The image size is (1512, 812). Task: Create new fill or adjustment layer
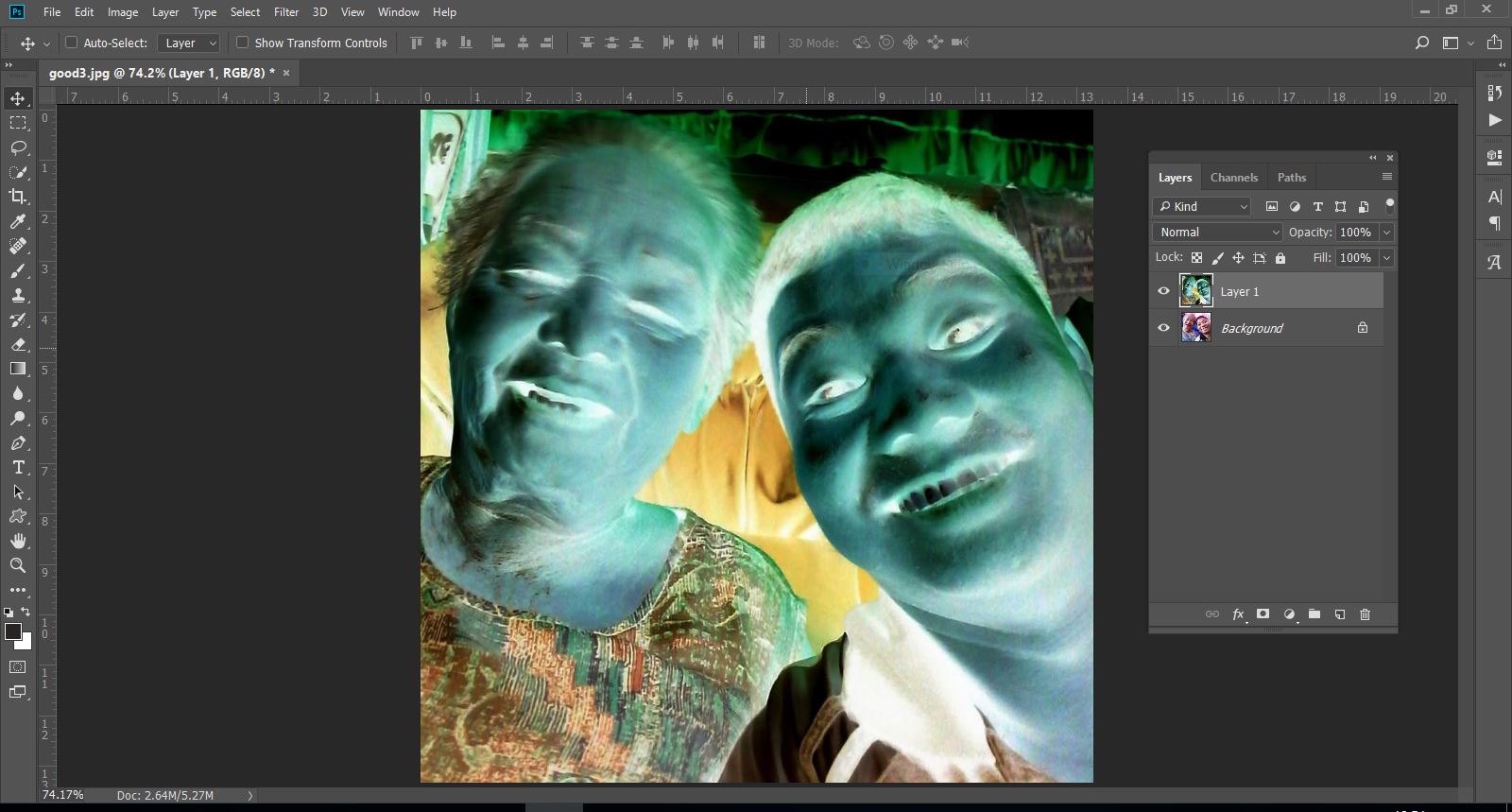(x=1289, y=614)
